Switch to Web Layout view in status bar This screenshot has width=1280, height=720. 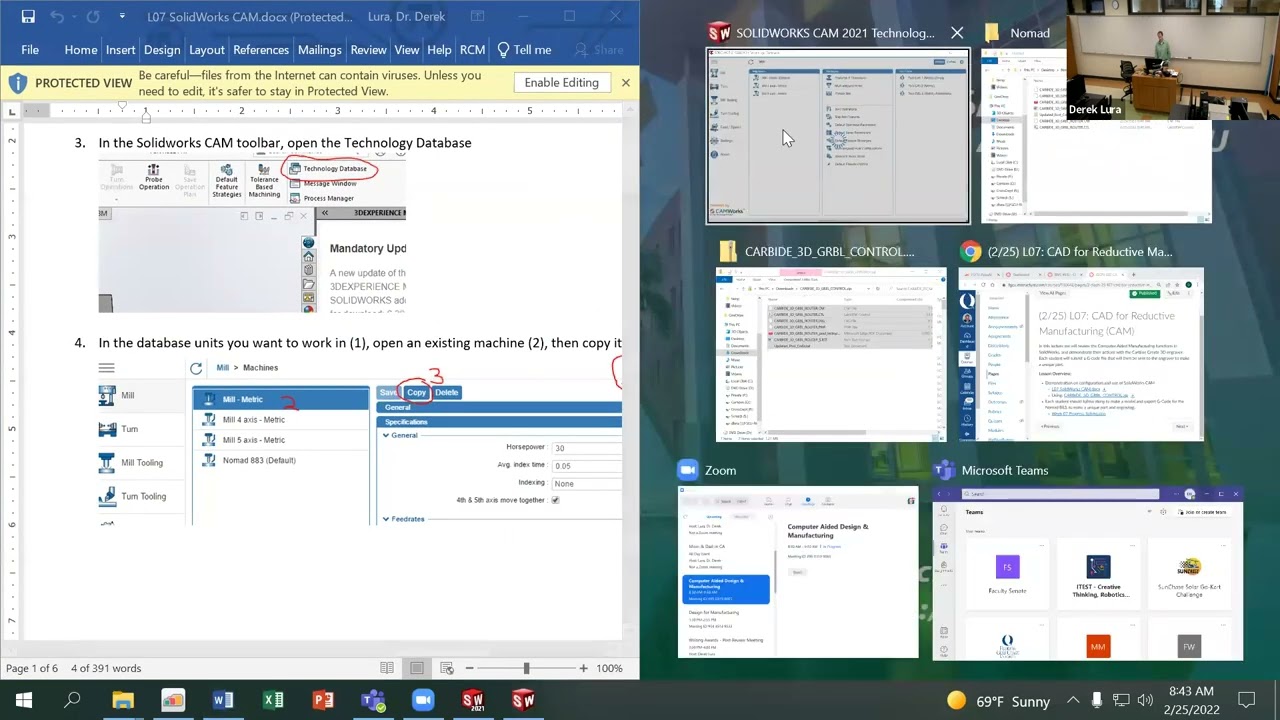(x=447, y=668)
